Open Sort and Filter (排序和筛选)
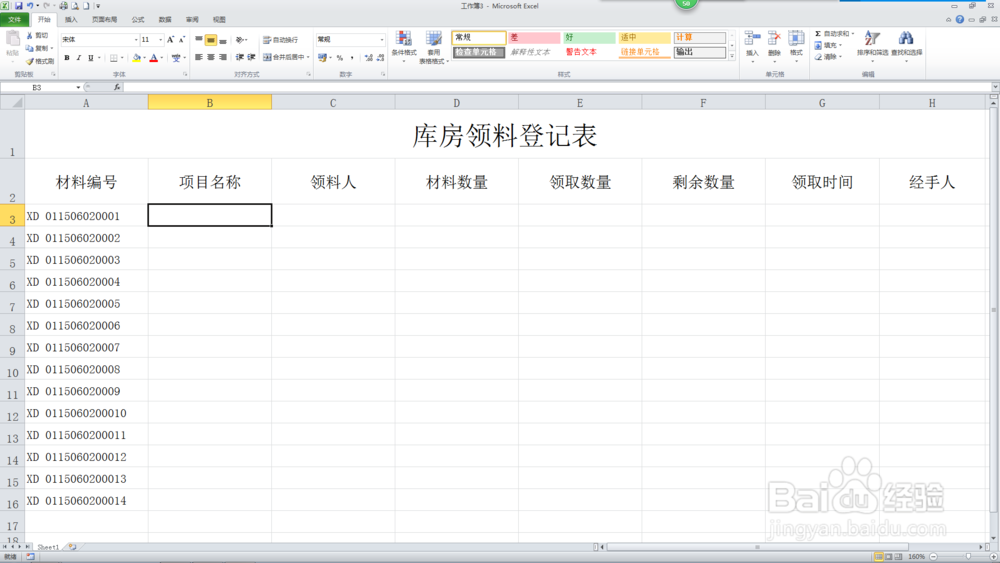This screenshot has height=563, width=1000. click(872, 45)
